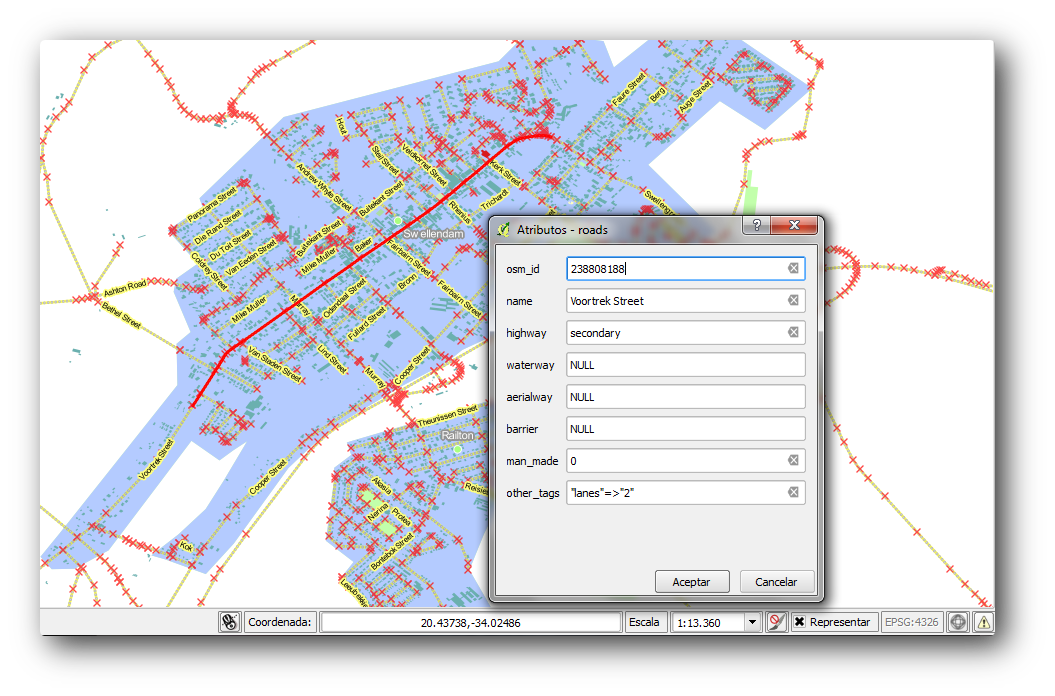
Task: Click the Odendaal Street label on the map
Action: pos(344,298)
